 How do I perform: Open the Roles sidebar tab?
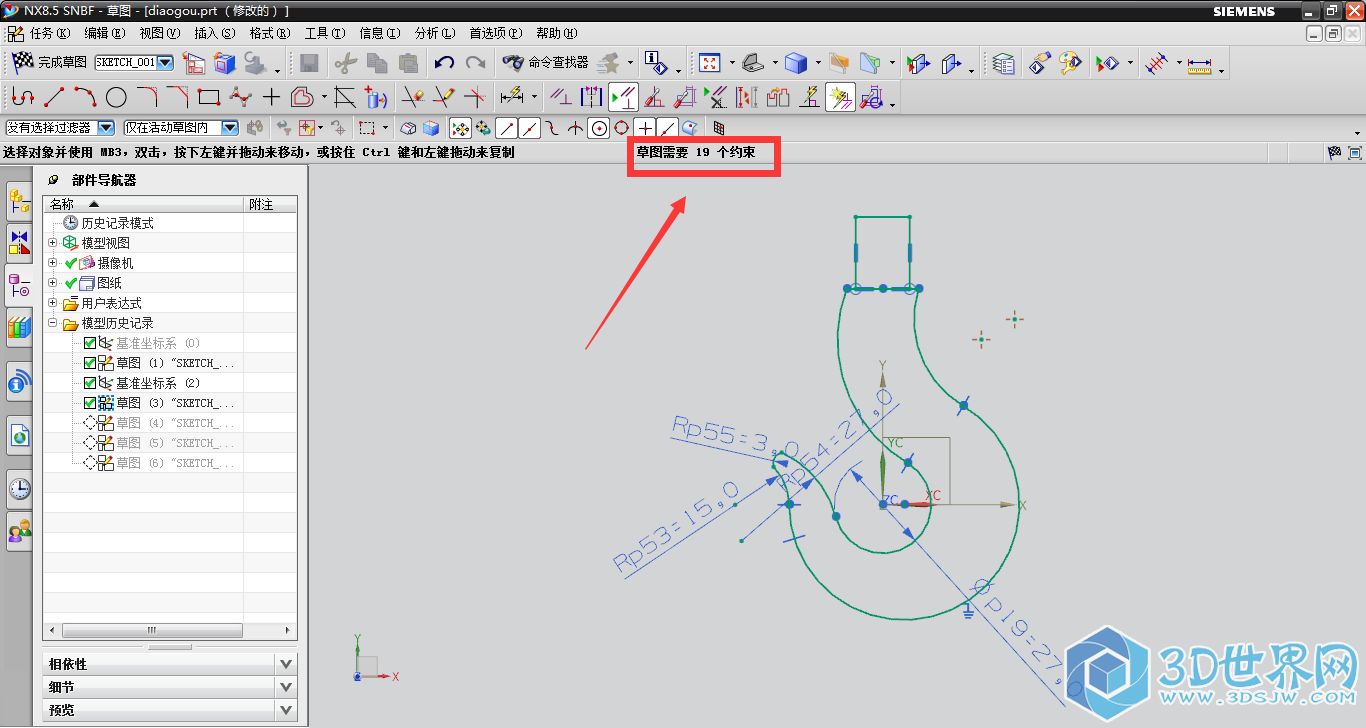tap(19, 532)
